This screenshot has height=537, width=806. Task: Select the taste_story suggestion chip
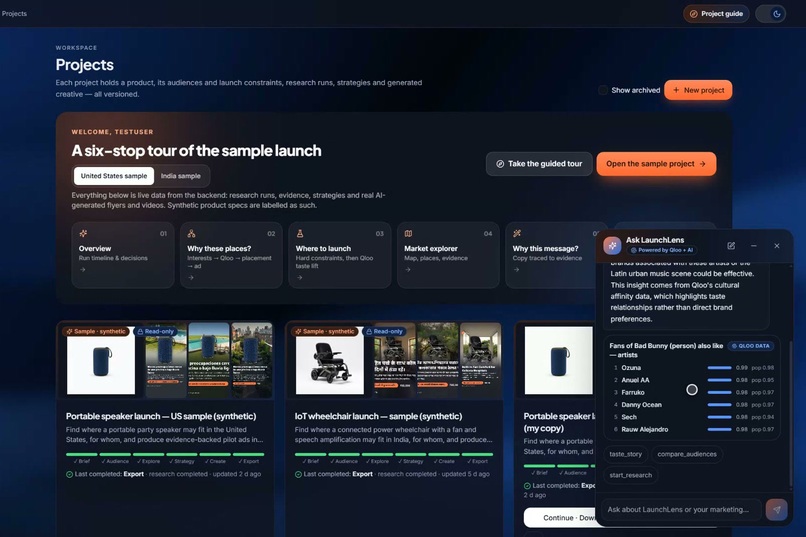[x=626, y=454]
